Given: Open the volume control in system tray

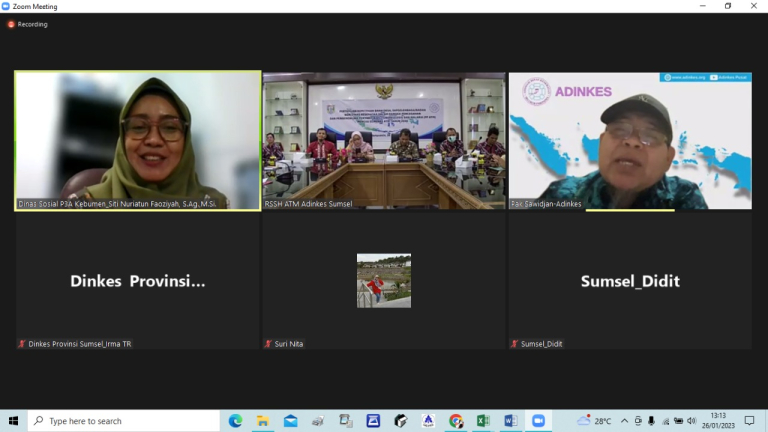Looking at the screenshot, I should [x=692, y=421].
